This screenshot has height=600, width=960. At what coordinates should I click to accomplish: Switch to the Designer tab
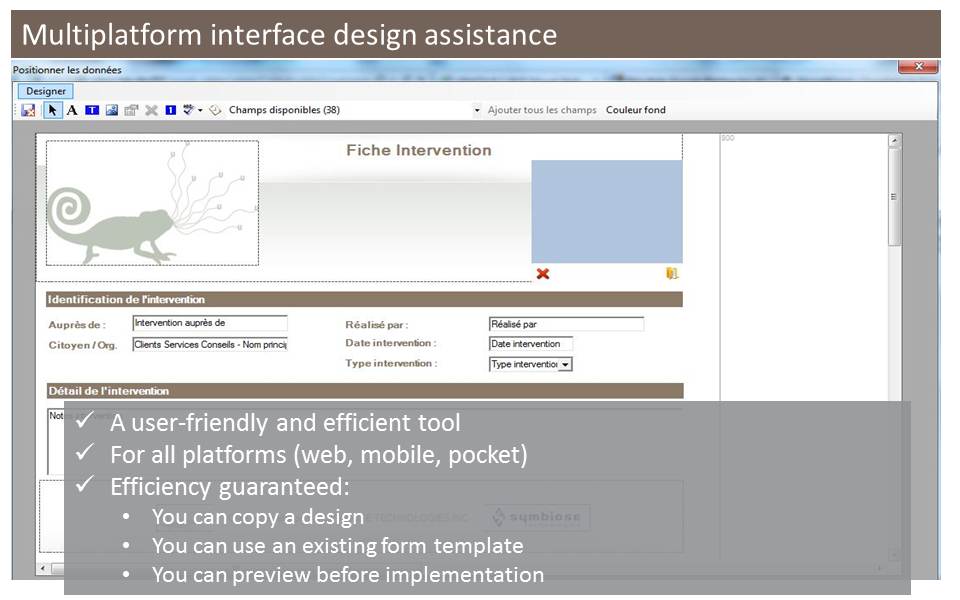point(46,91)
